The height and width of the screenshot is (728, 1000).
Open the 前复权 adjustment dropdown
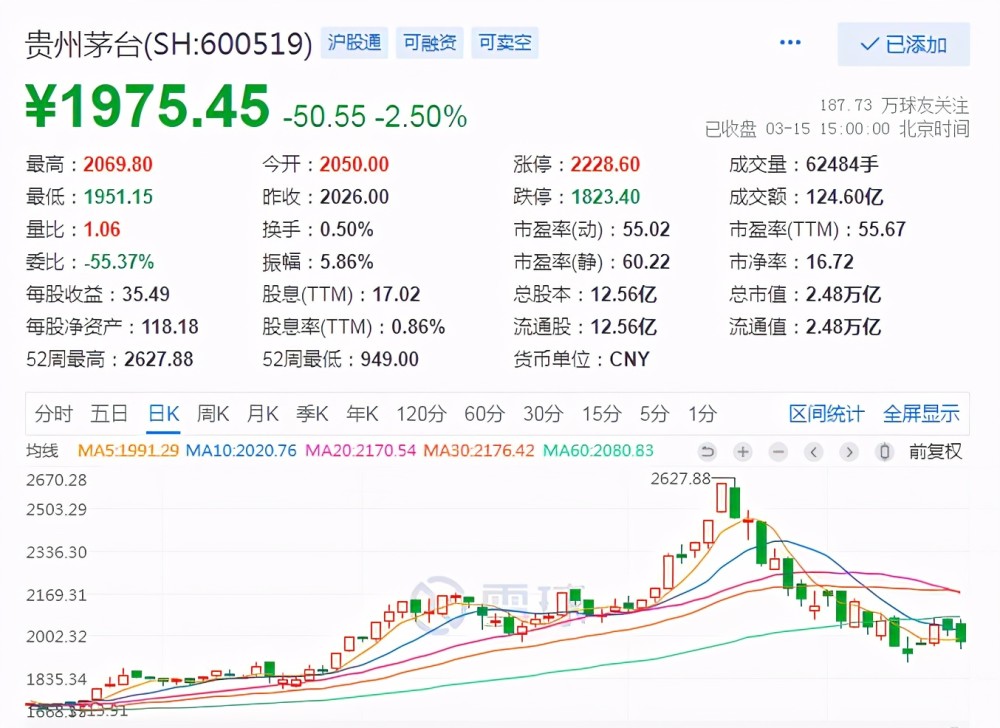935,452
